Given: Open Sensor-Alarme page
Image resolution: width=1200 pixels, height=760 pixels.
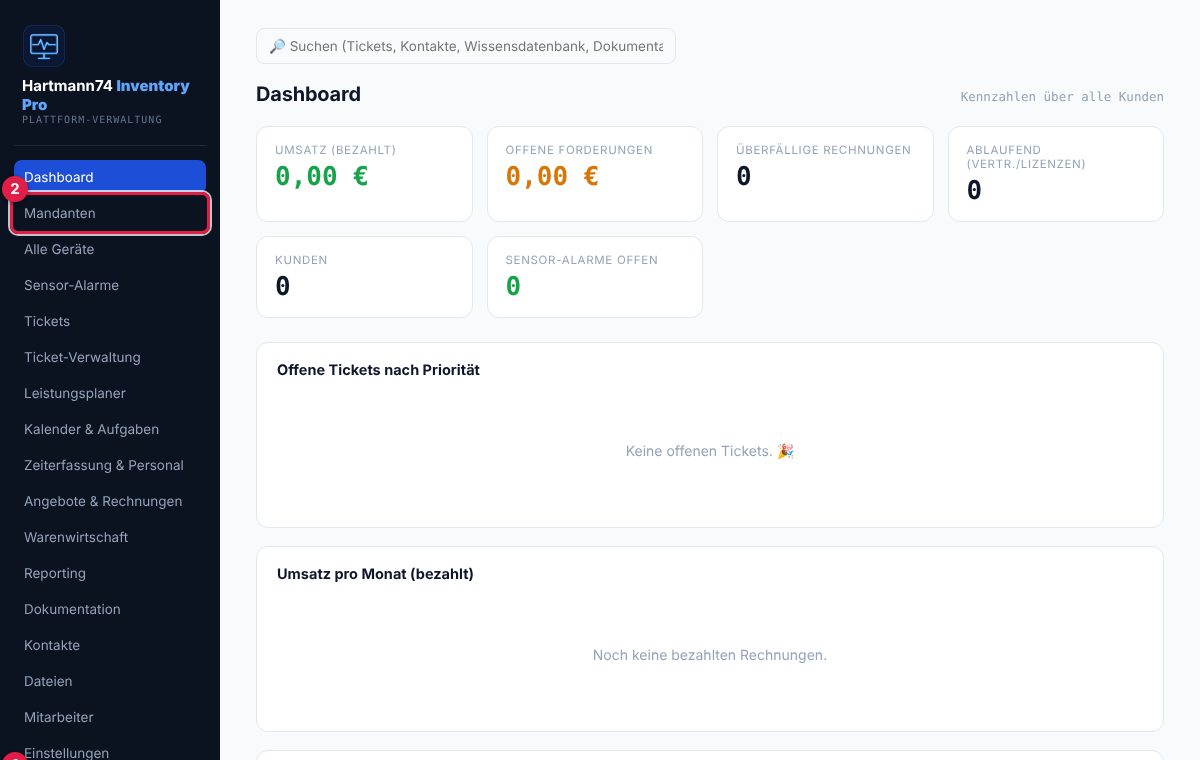Looking at the screenshot, I should (x=110, y=285).
